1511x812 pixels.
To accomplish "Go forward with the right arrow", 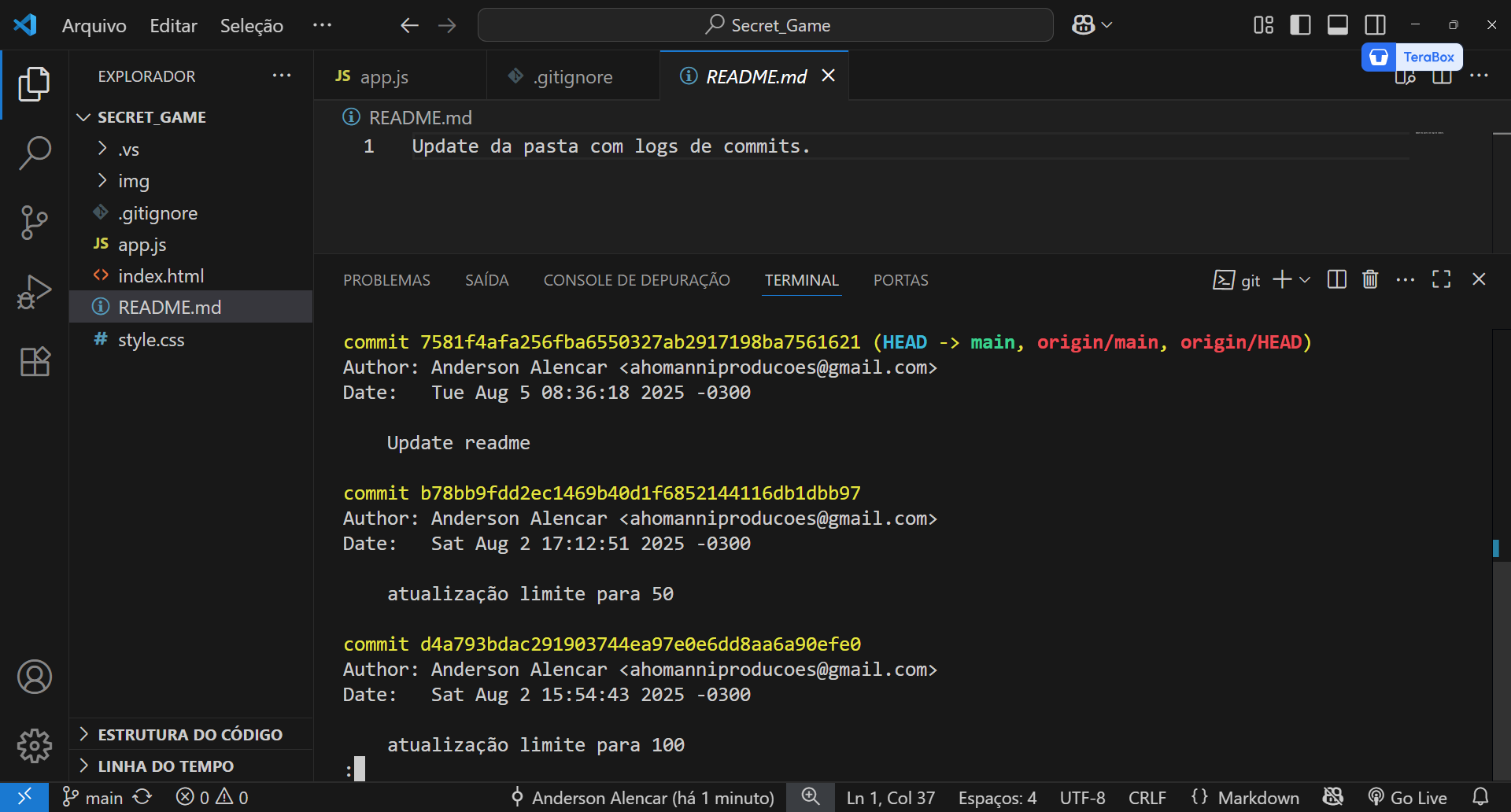I will 447,25.
